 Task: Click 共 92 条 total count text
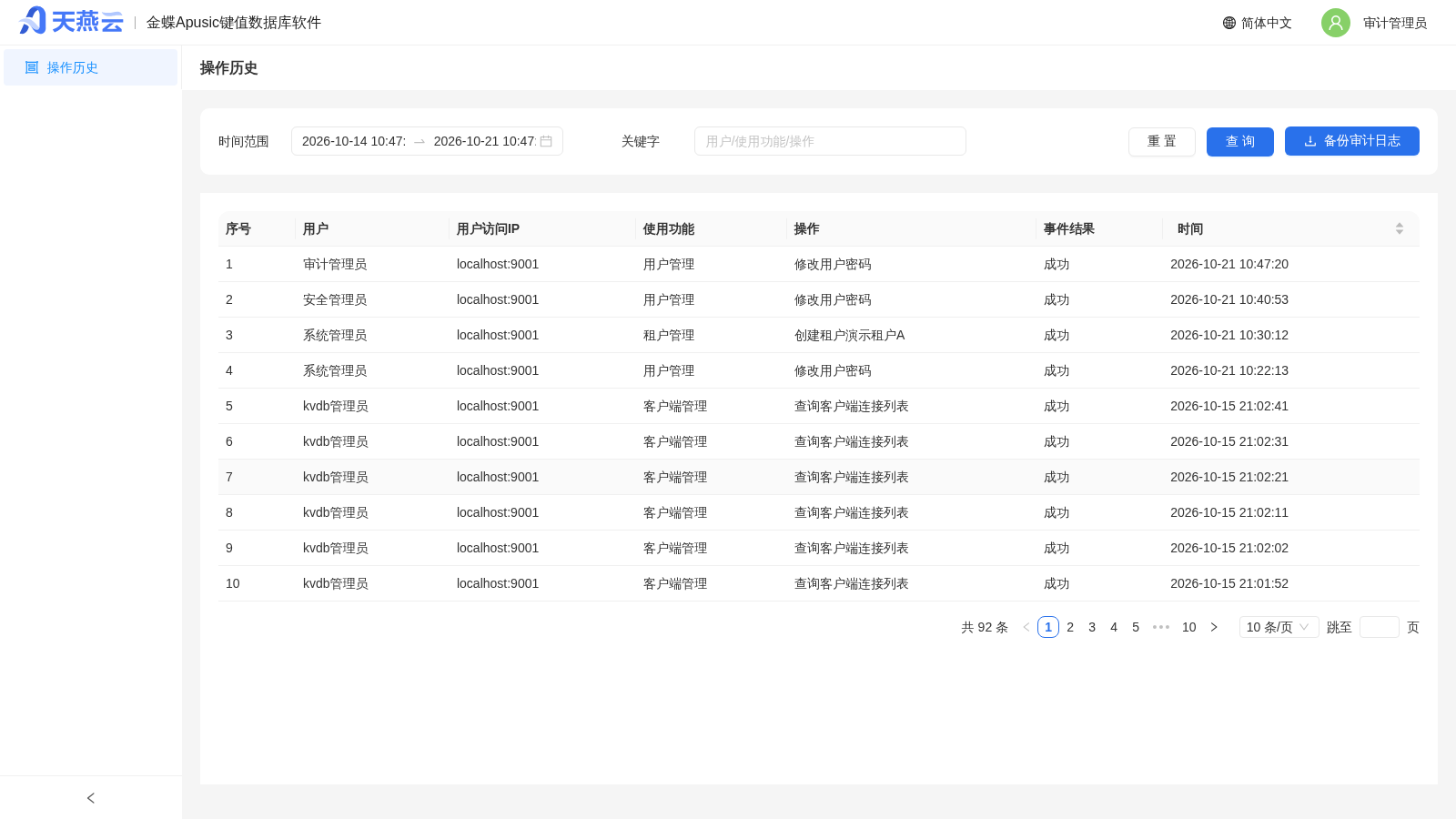click(x=985, y=627)
